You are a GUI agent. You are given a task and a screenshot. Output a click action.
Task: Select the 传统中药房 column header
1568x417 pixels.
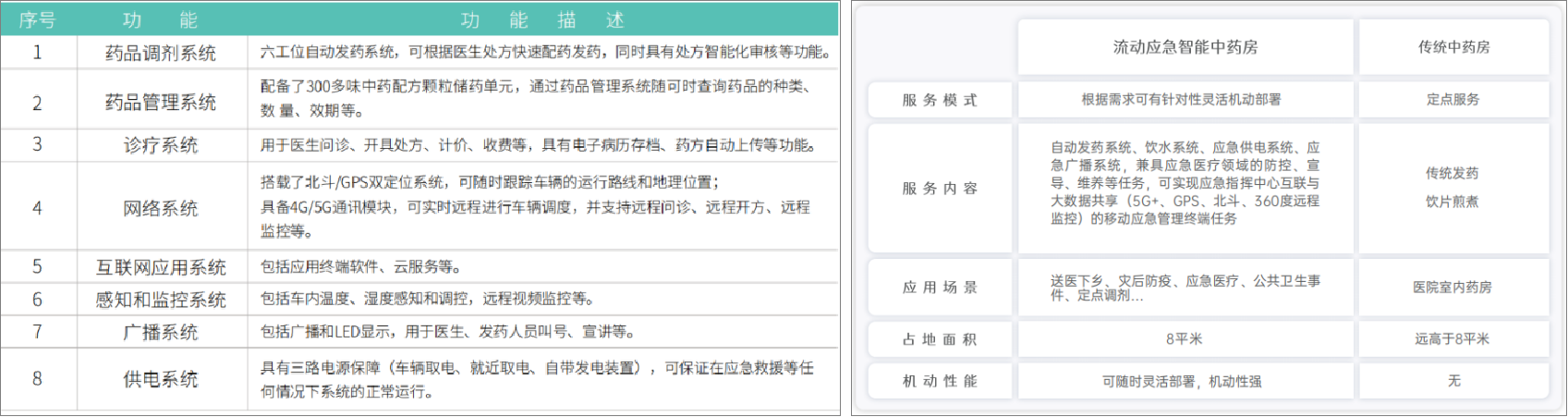pos(1453,47)
